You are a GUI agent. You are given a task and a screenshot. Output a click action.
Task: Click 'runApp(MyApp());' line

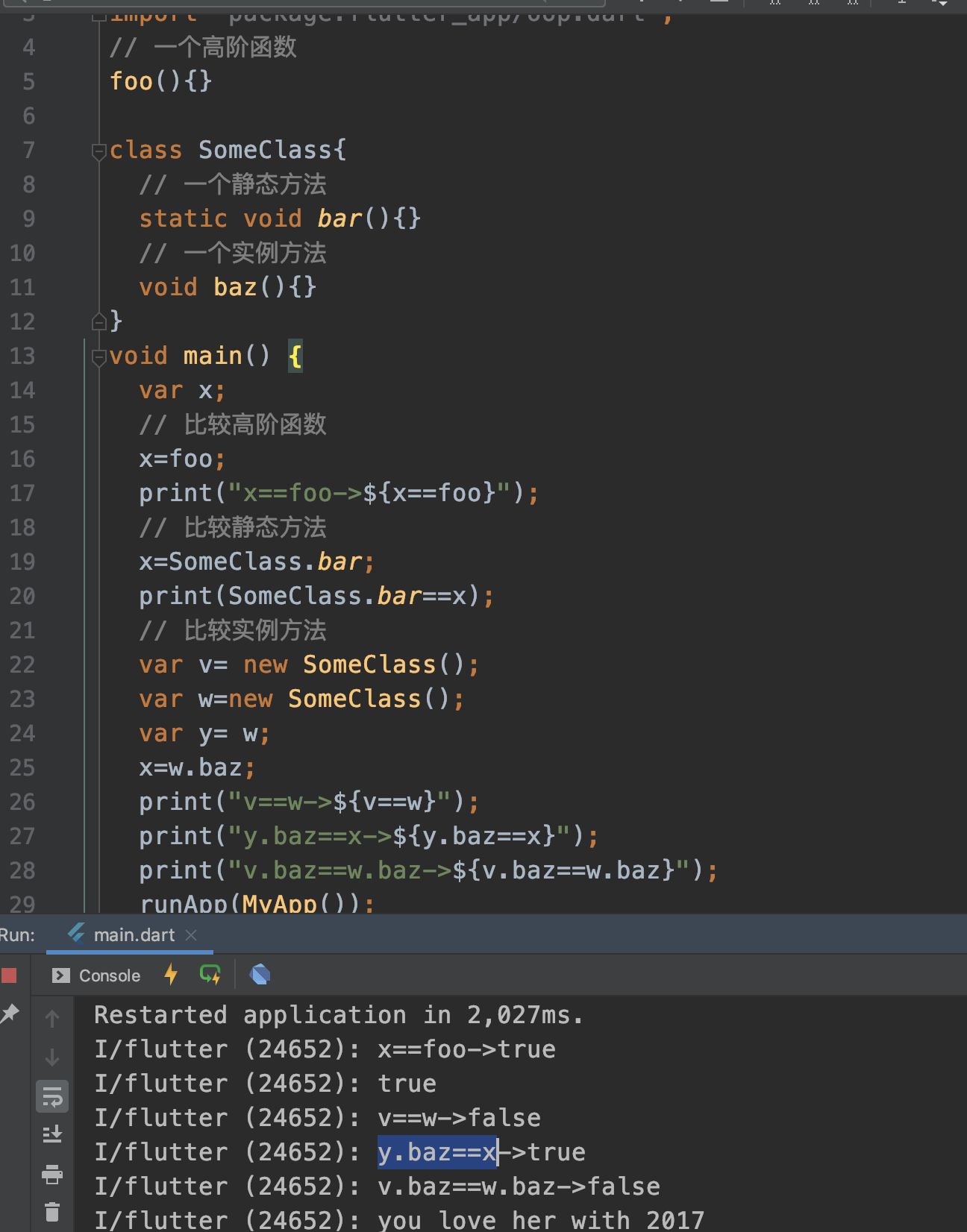(x=257, y=903)
